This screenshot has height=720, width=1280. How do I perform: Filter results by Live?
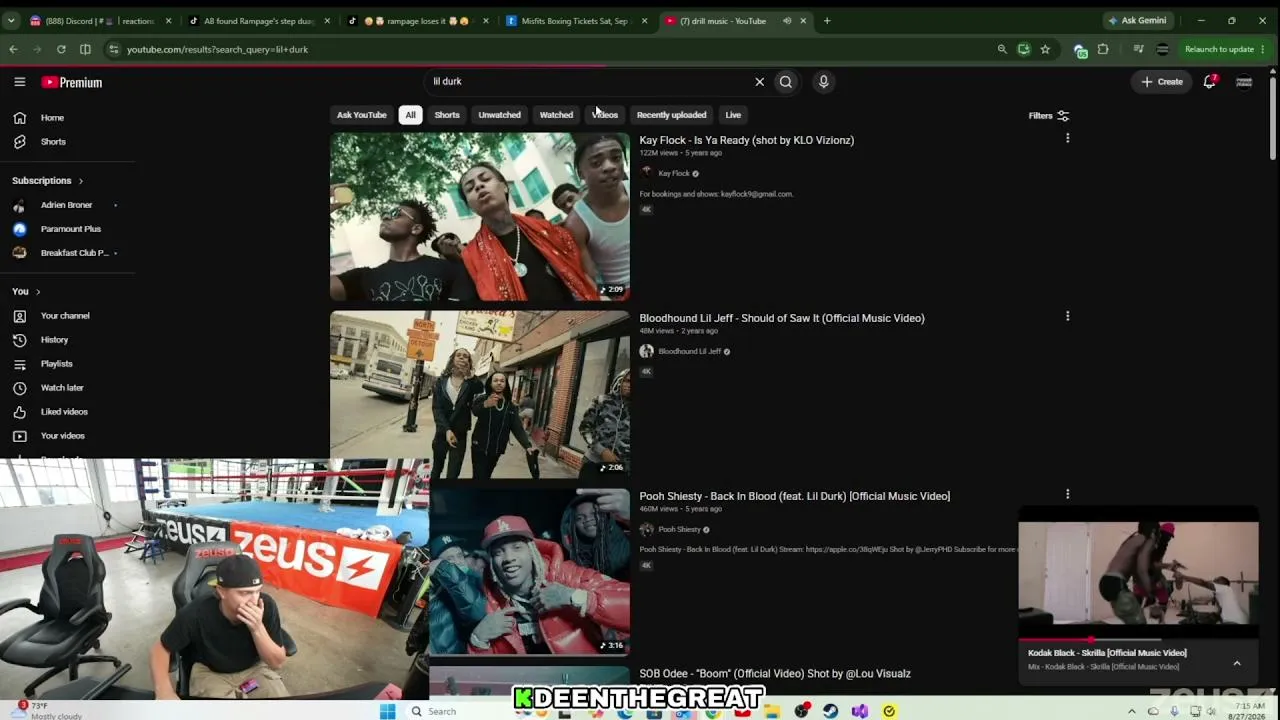click(733, 115)
